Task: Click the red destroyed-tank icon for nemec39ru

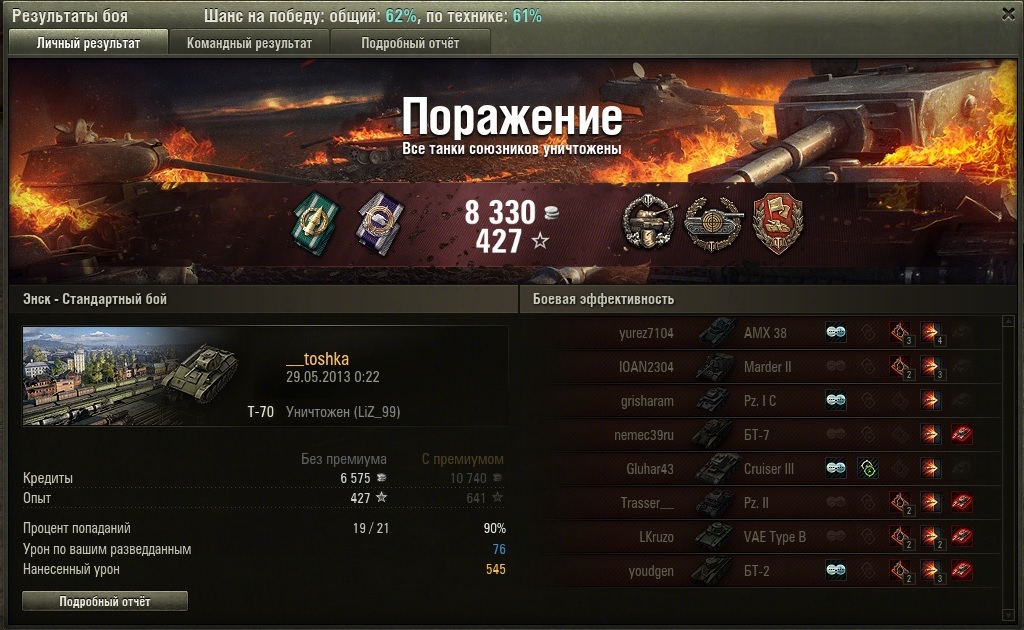Action: [962, 434]
